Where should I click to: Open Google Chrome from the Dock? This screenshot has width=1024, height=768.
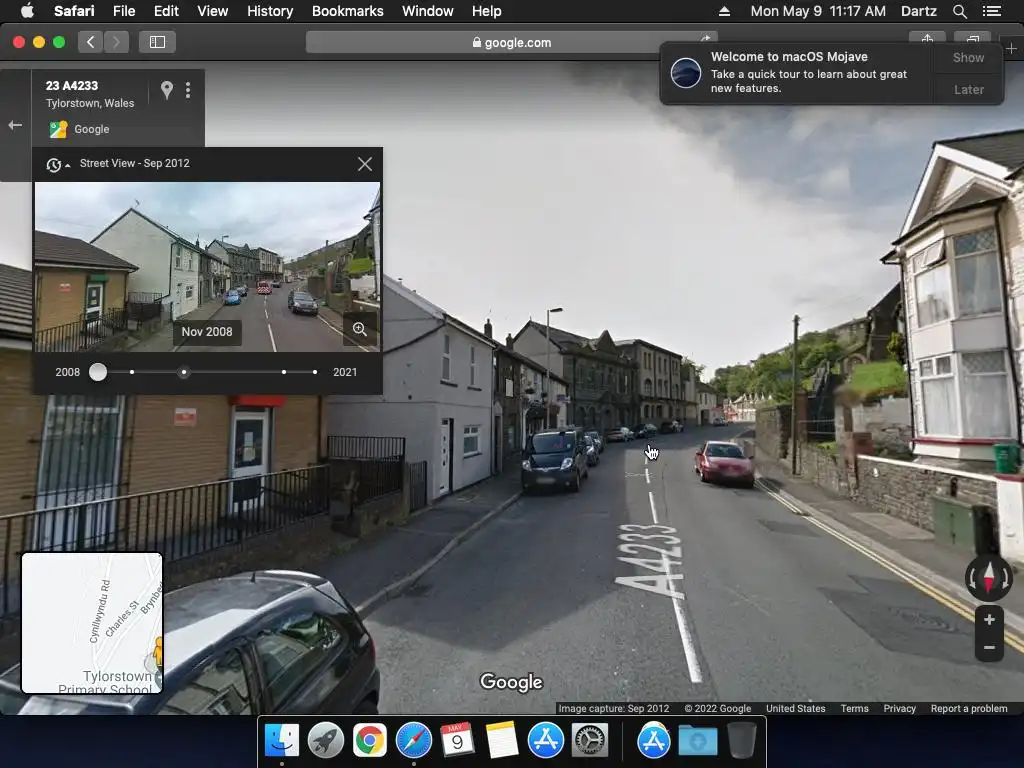(x=370, y=741)
